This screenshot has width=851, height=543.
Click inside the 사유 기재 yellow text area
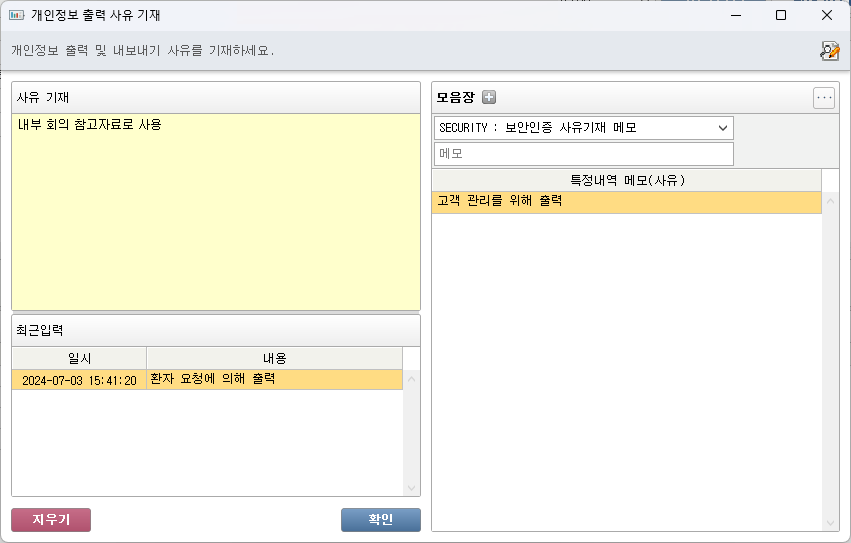[215, 210]
